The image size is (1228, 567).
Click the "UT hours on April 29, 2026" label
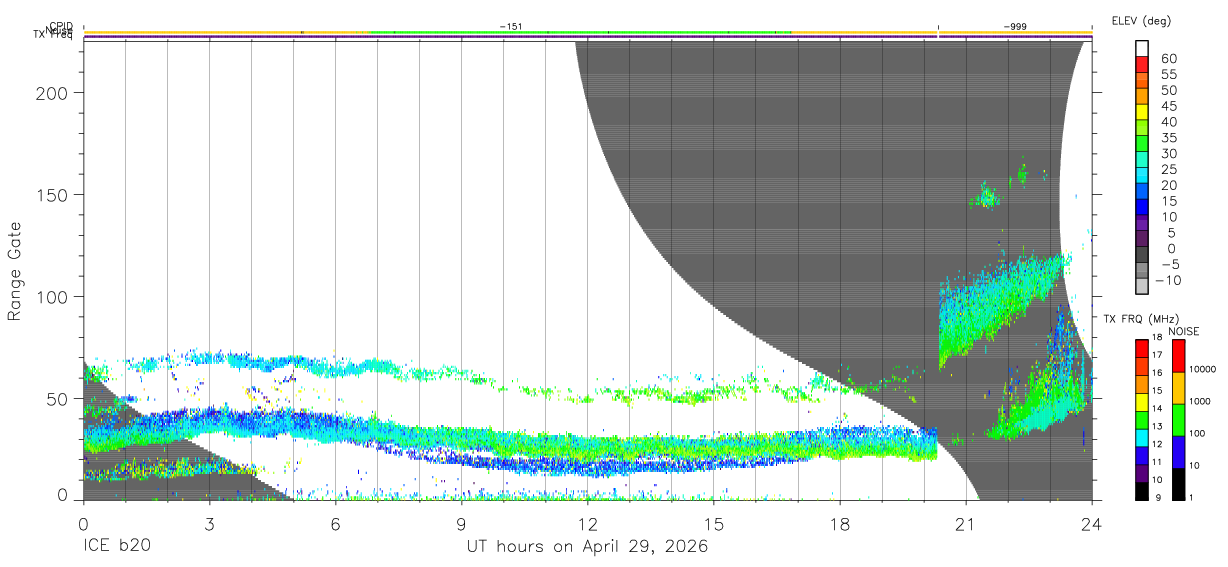tap(587, 547)
